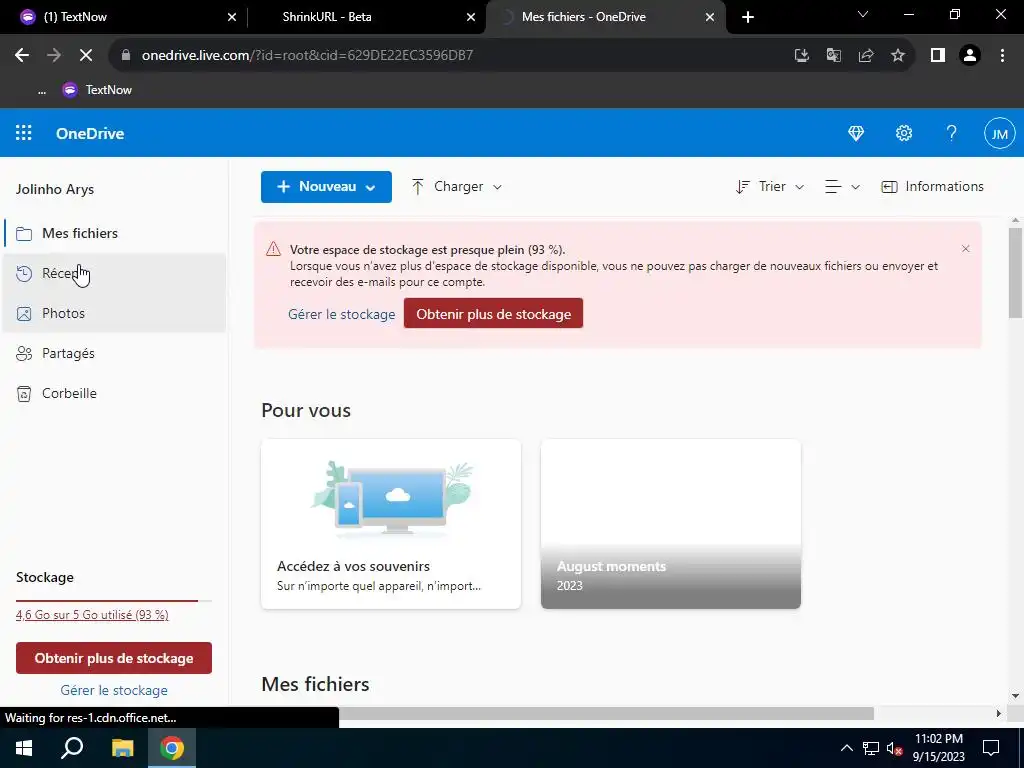Click the address bar URL
This screenshot has width=1024, height=768.
[307, 55]
